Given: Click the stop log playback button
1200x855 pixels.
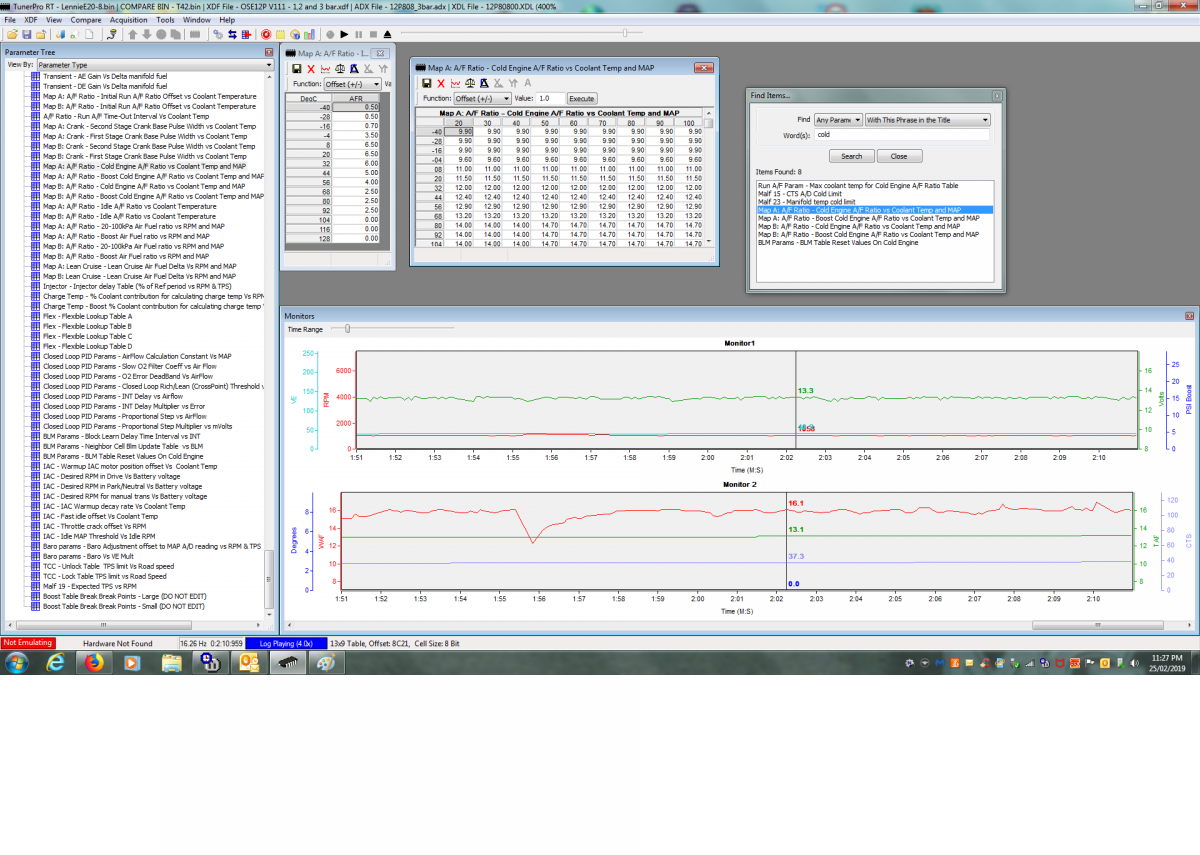Looking at the screenshot, I should [x=372, y=34].
